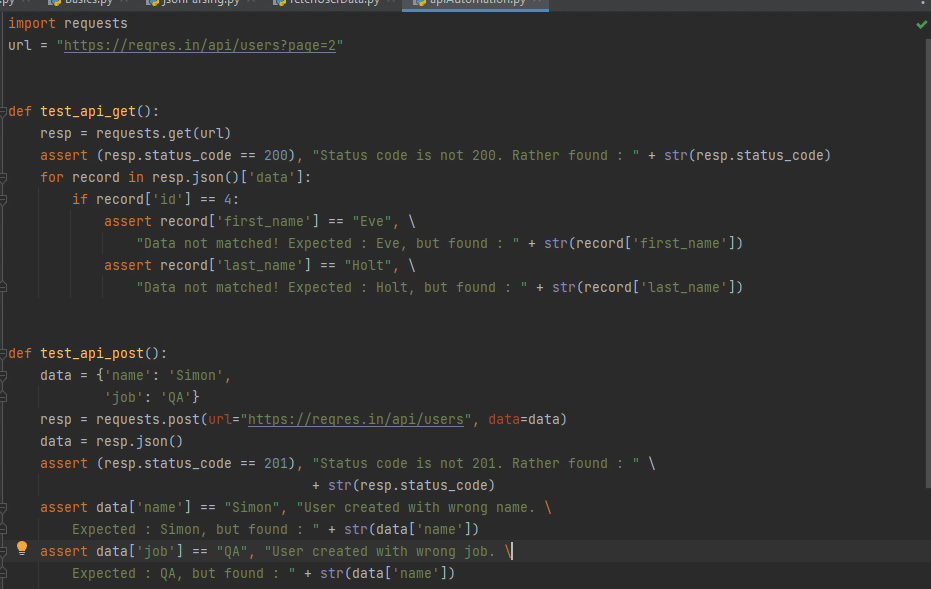This screenshot has height=589, width=931.
Task: Click the 'requests' module in import line
Action: pyautogui.click(x=95, y=23)
